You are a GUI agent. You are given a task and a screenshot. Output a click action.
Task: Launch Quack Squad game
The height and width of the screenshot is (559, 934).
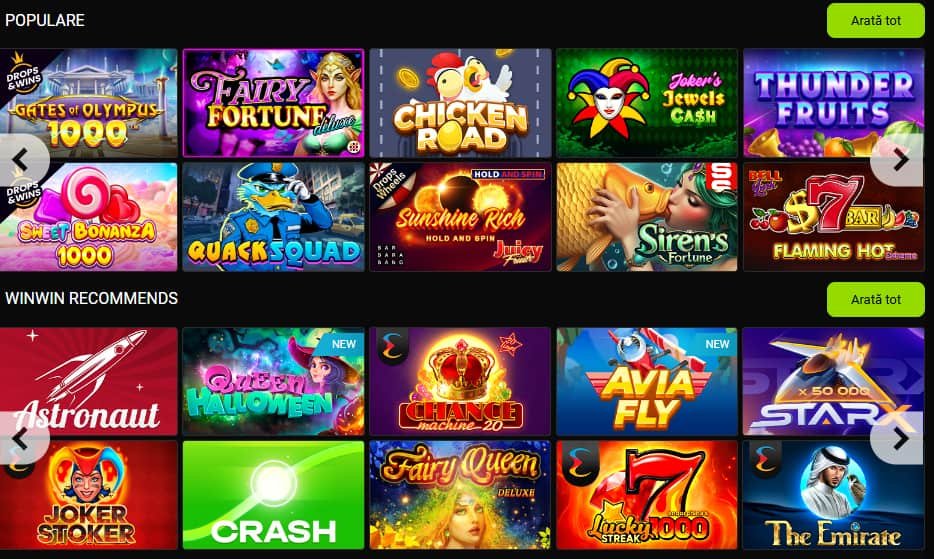(273, 217)
